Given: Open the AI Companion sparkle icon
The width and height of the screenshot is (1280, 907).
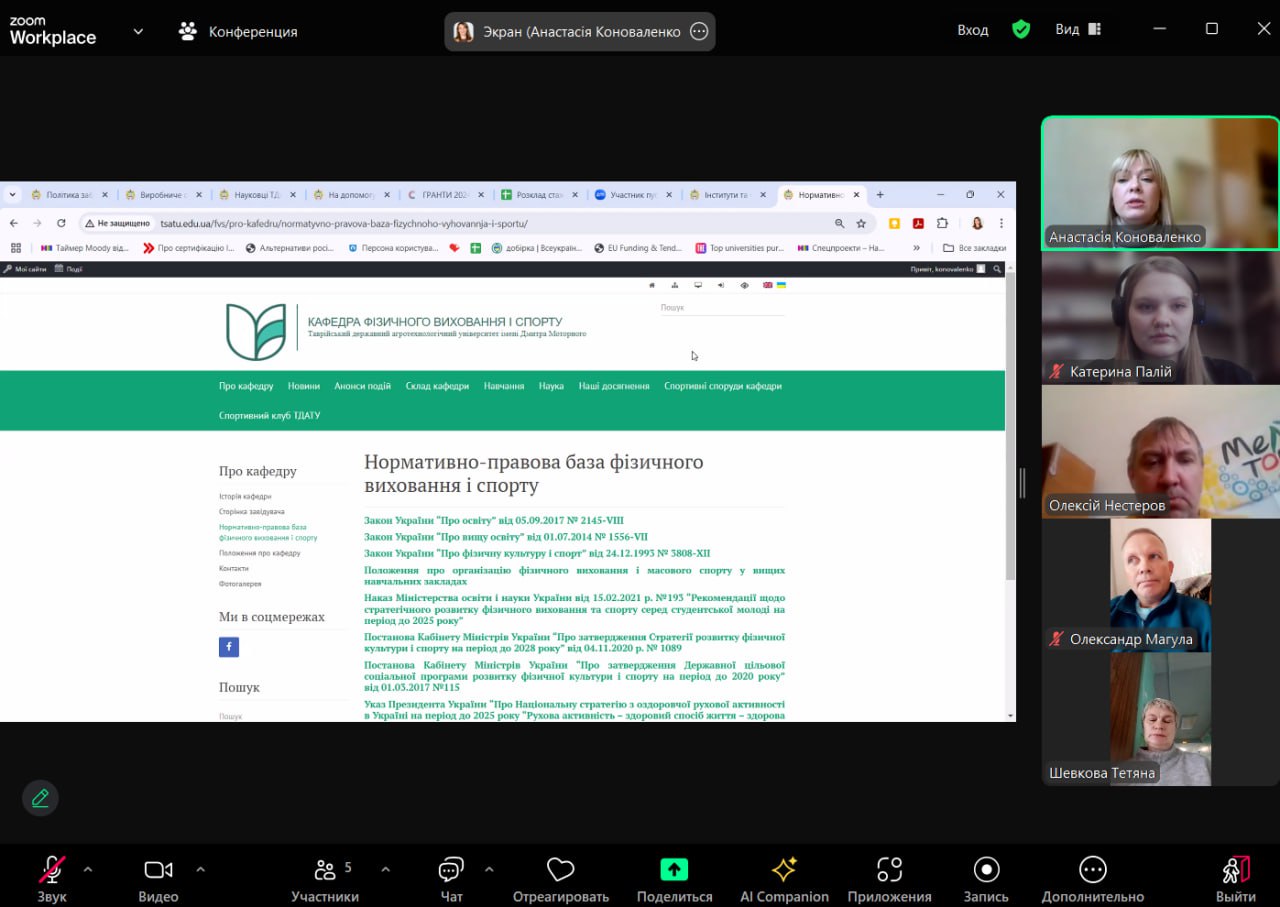Looking at the screenshot, I should pyautogui.click(x=784, y=871).
